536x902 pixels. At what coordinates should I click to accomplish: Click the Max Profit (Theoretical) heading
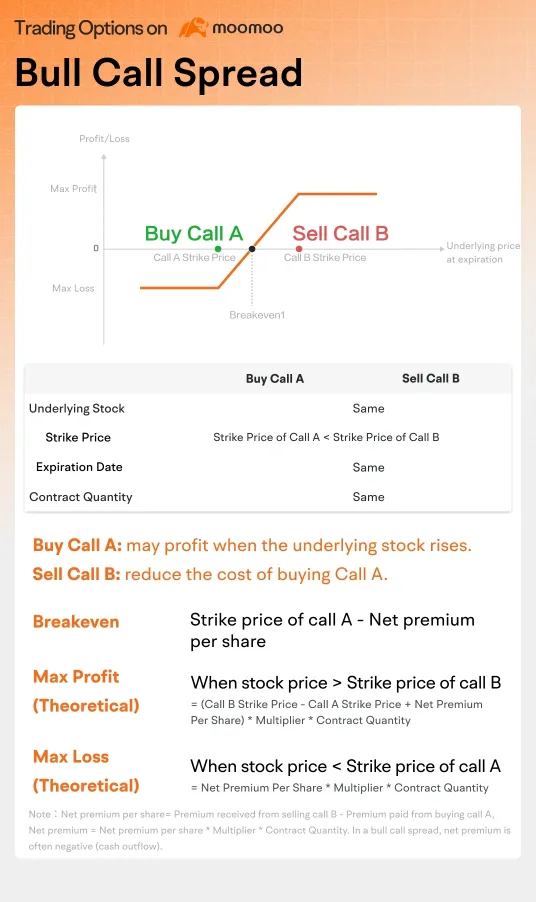[86, 691]
